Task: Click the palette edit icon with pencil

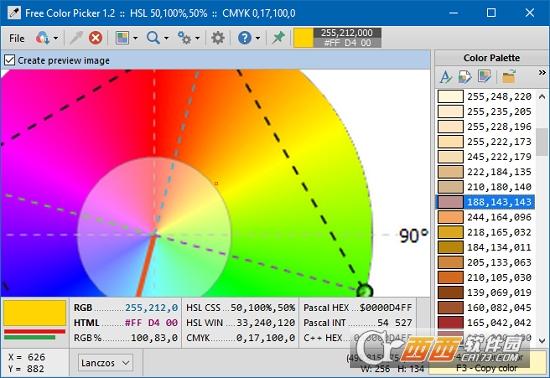Action: point(484,76)
